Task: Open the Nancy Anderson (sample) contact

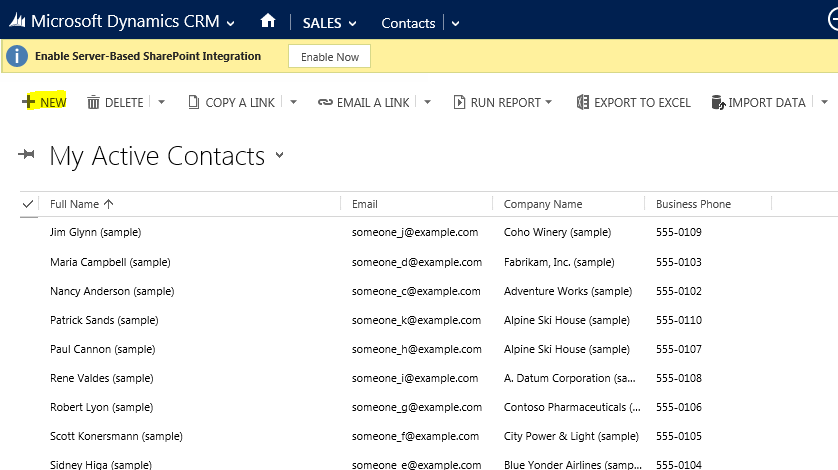Action: [x=112, y=291]
